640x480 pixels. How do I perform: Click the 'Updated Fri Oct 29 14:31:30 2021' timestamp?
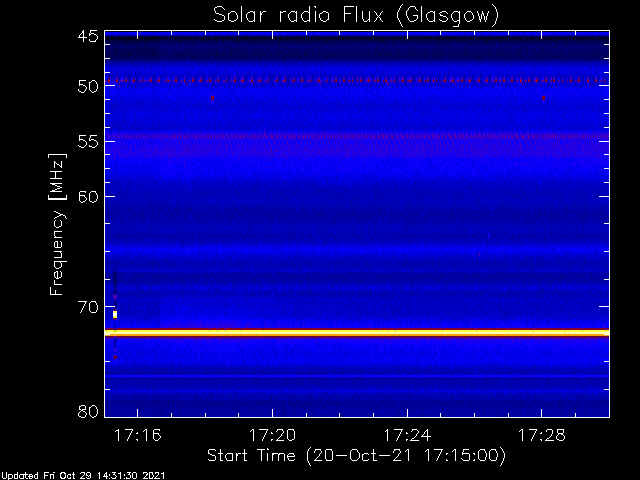(x=83, y=476)
